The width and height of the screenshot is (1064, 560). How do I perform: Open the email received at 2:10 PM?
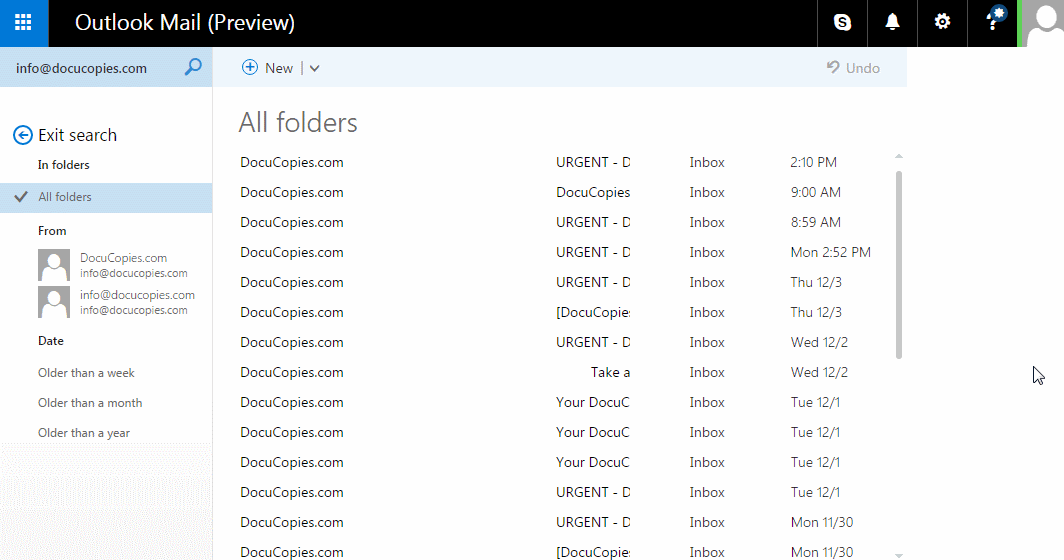[560, 162]
